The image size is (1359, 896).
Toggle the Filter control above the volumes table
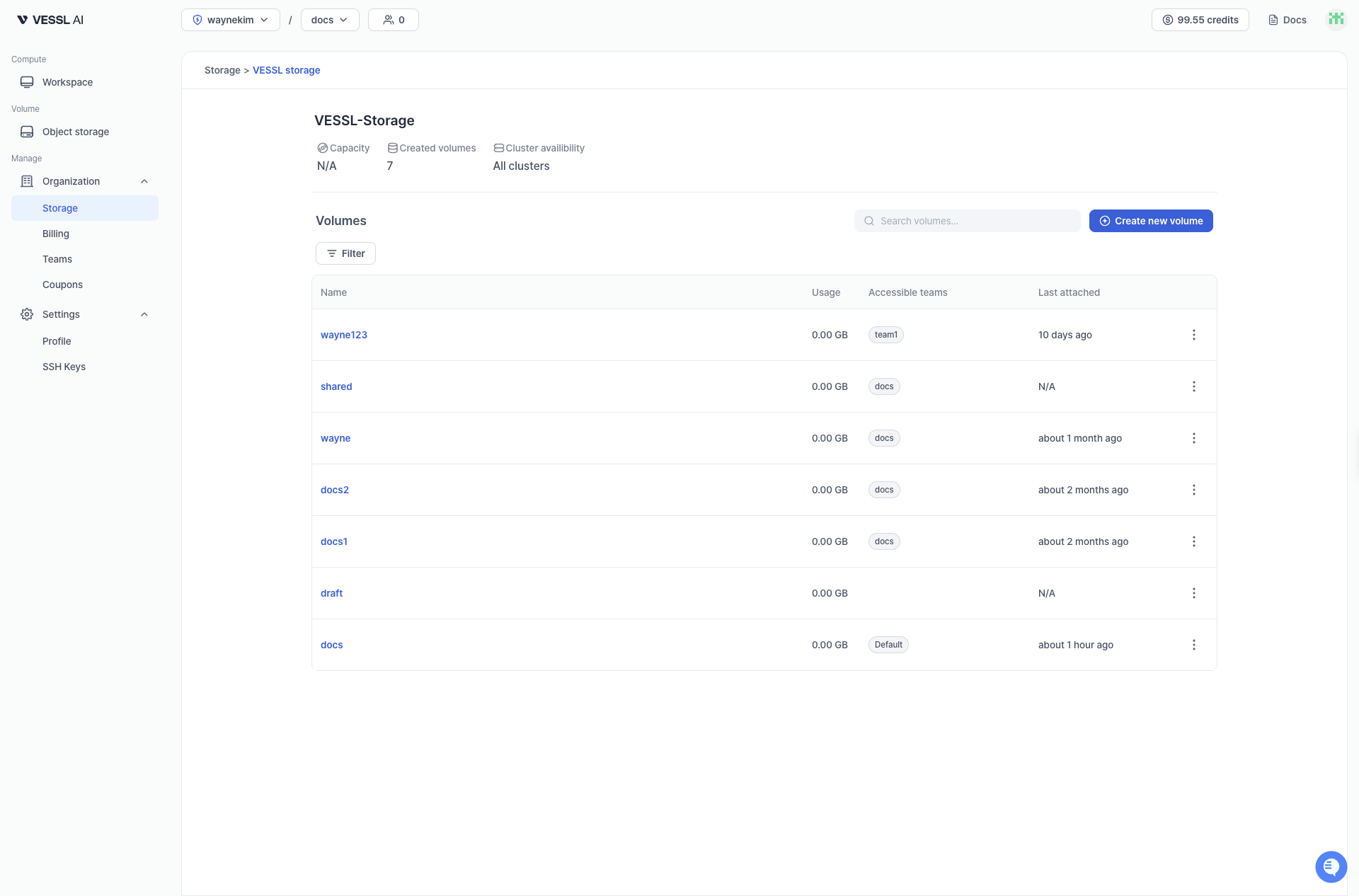[x=345, y=253]
